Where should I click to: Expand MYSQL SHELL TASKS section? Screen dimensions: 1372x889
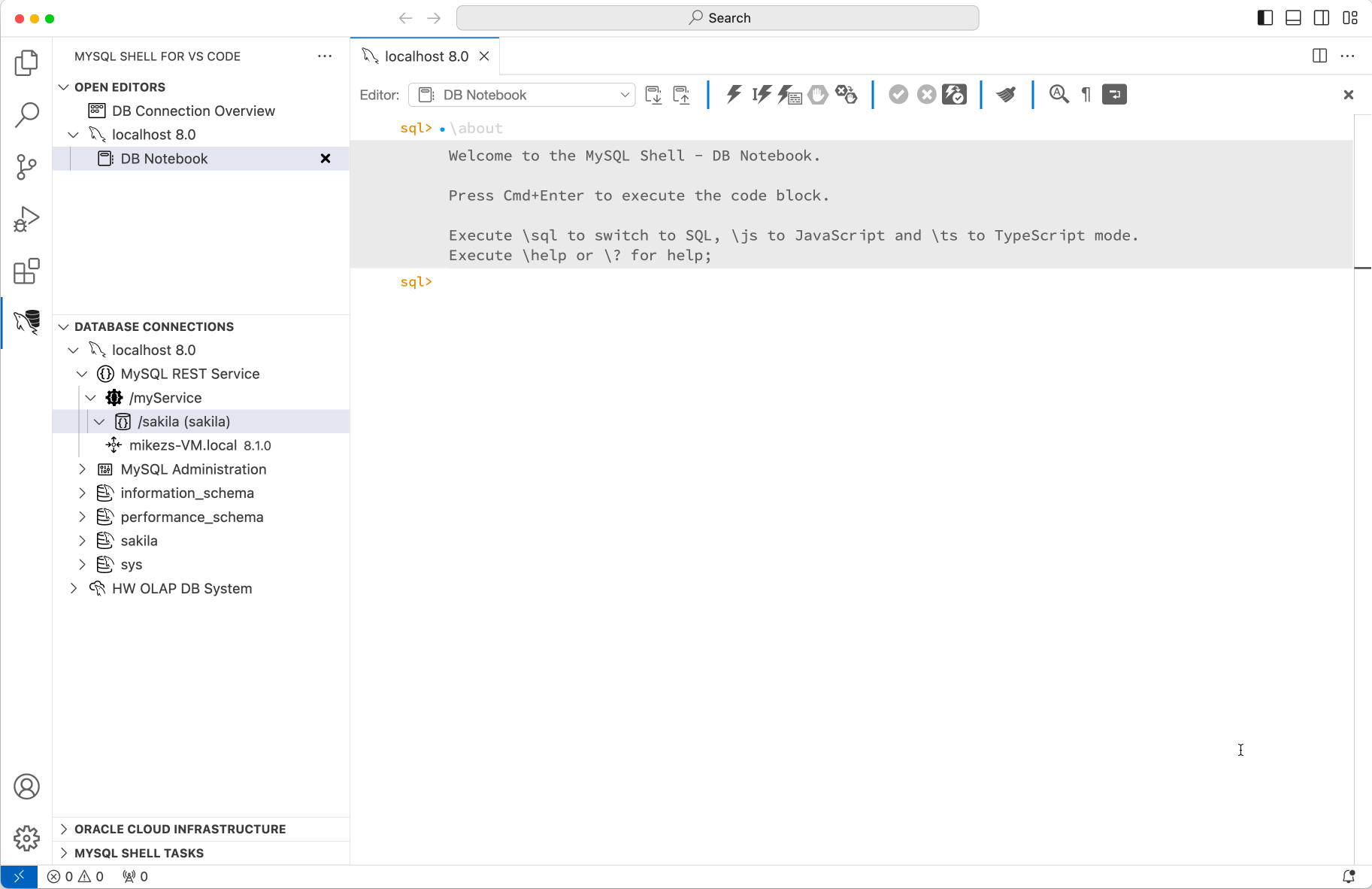tap(139, 853)
